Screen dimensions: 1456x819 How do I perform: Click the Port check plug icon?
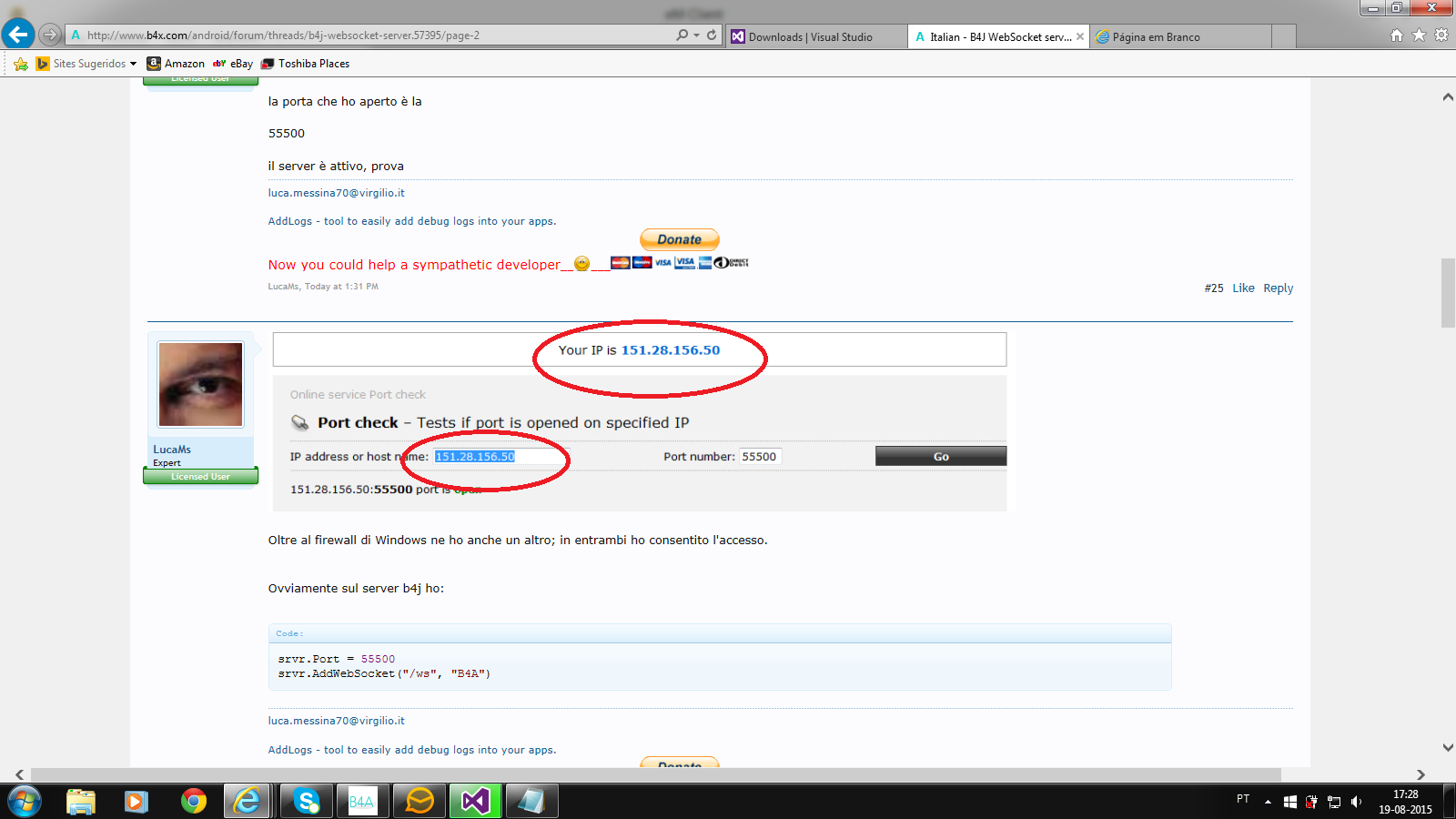tap(299, 422)
